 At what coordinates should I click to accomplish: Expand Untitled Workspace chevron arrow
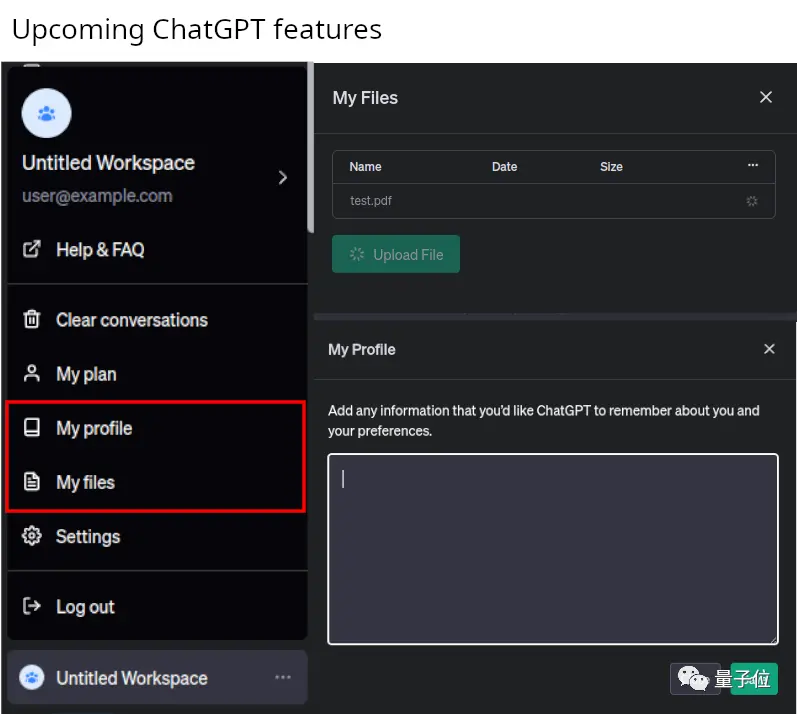click(x=283, y=177)
